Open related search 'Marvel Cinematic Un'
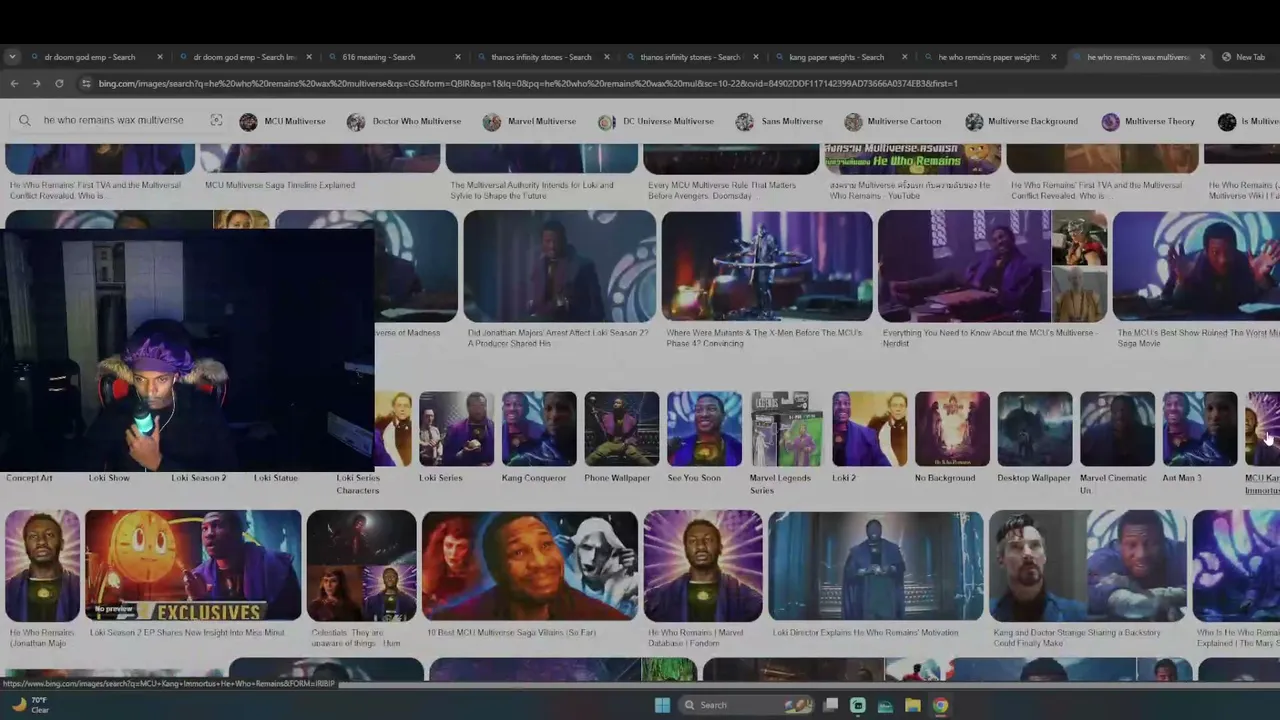This screenshot has height=720, width=1280. 1117,443
